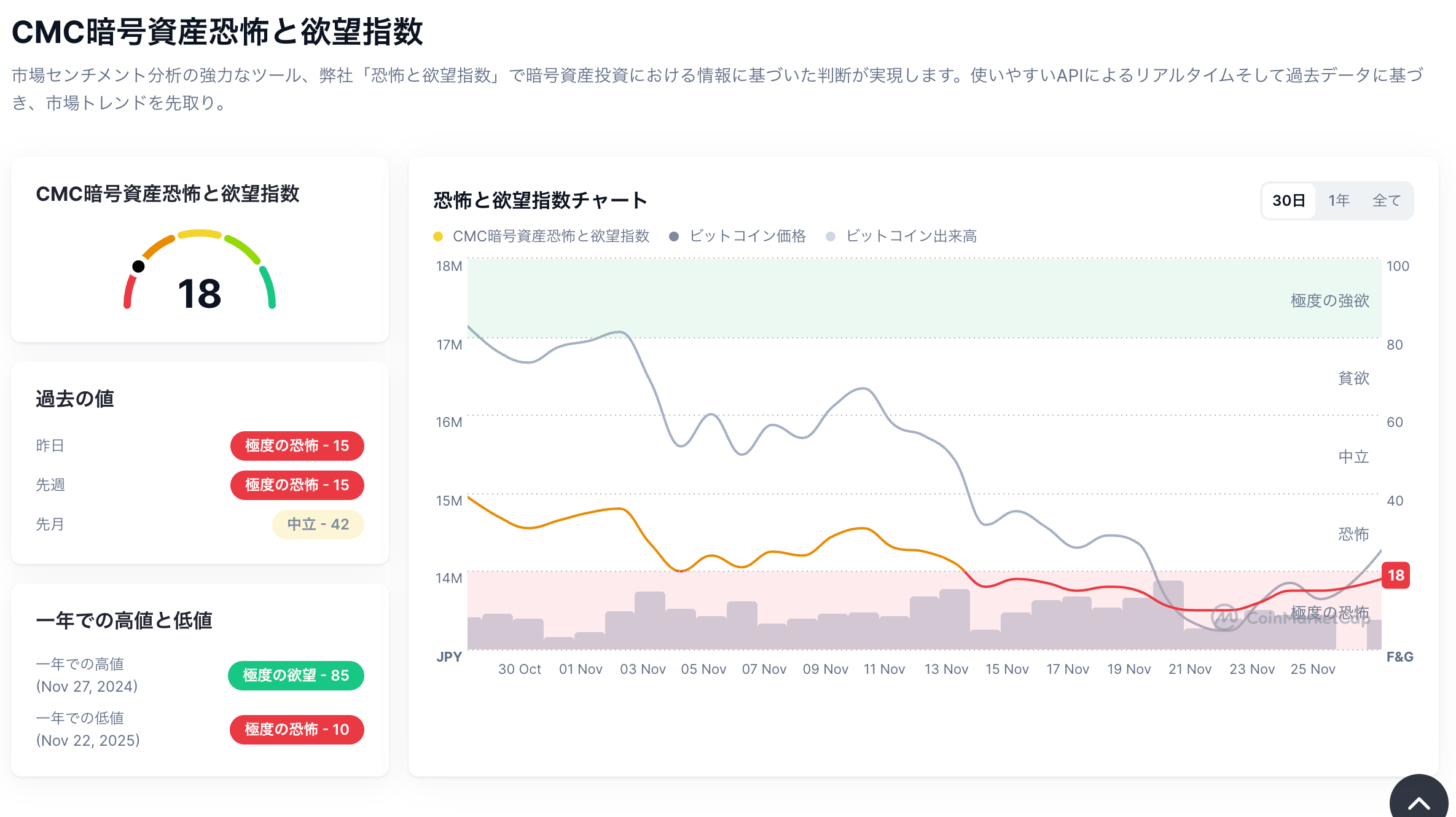Screen dimensions: 1456x817
Task: Click the green arc segment of gauge
Action: click(x=268, y=286)
